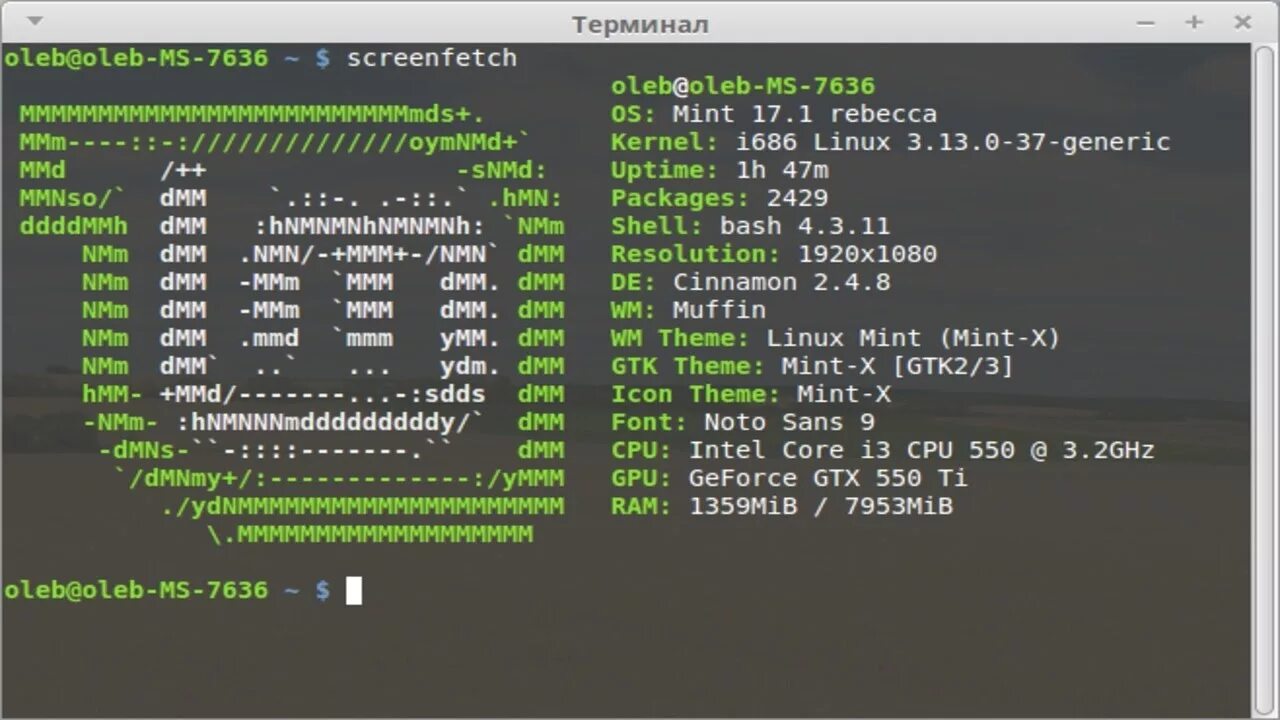Click the 'Icon Theme: Mint-X' line
1280x720 pixels.
[751, 394]
